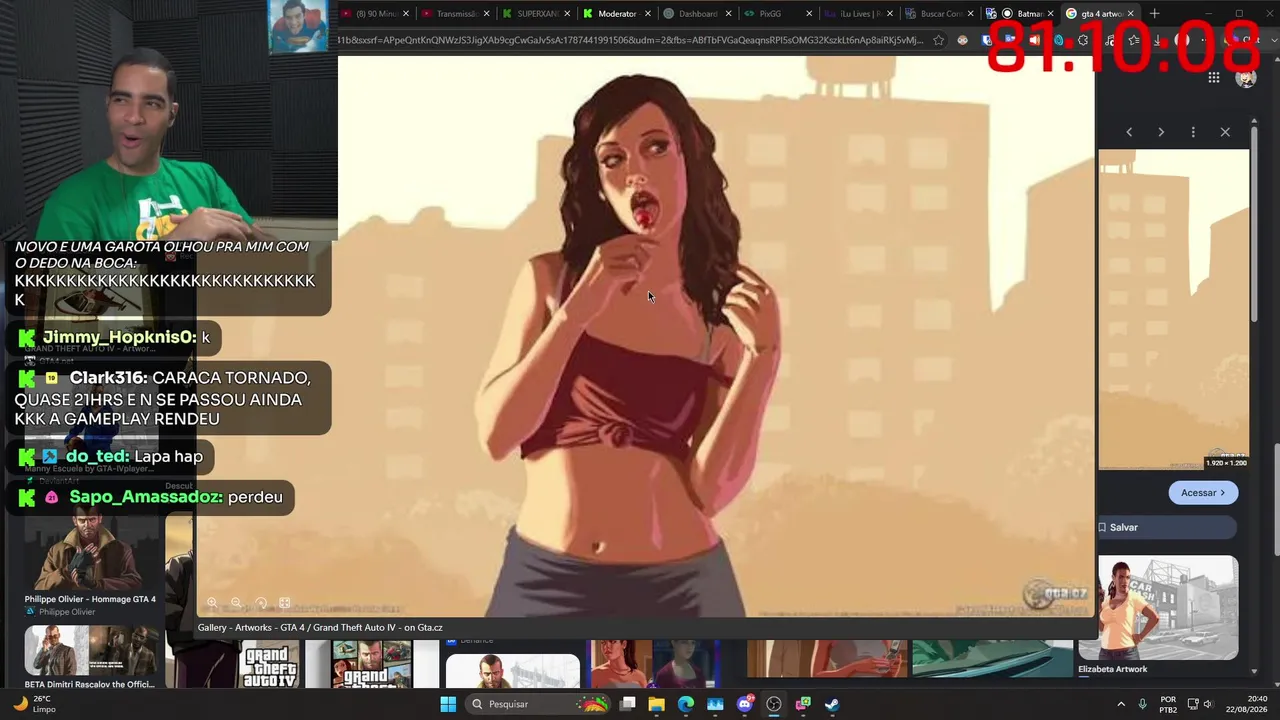Image resolution: width=1280 pixels, height=720 pixels.
Task: Switch to the iLu Lives tab
Action: (x=857, y=14)
